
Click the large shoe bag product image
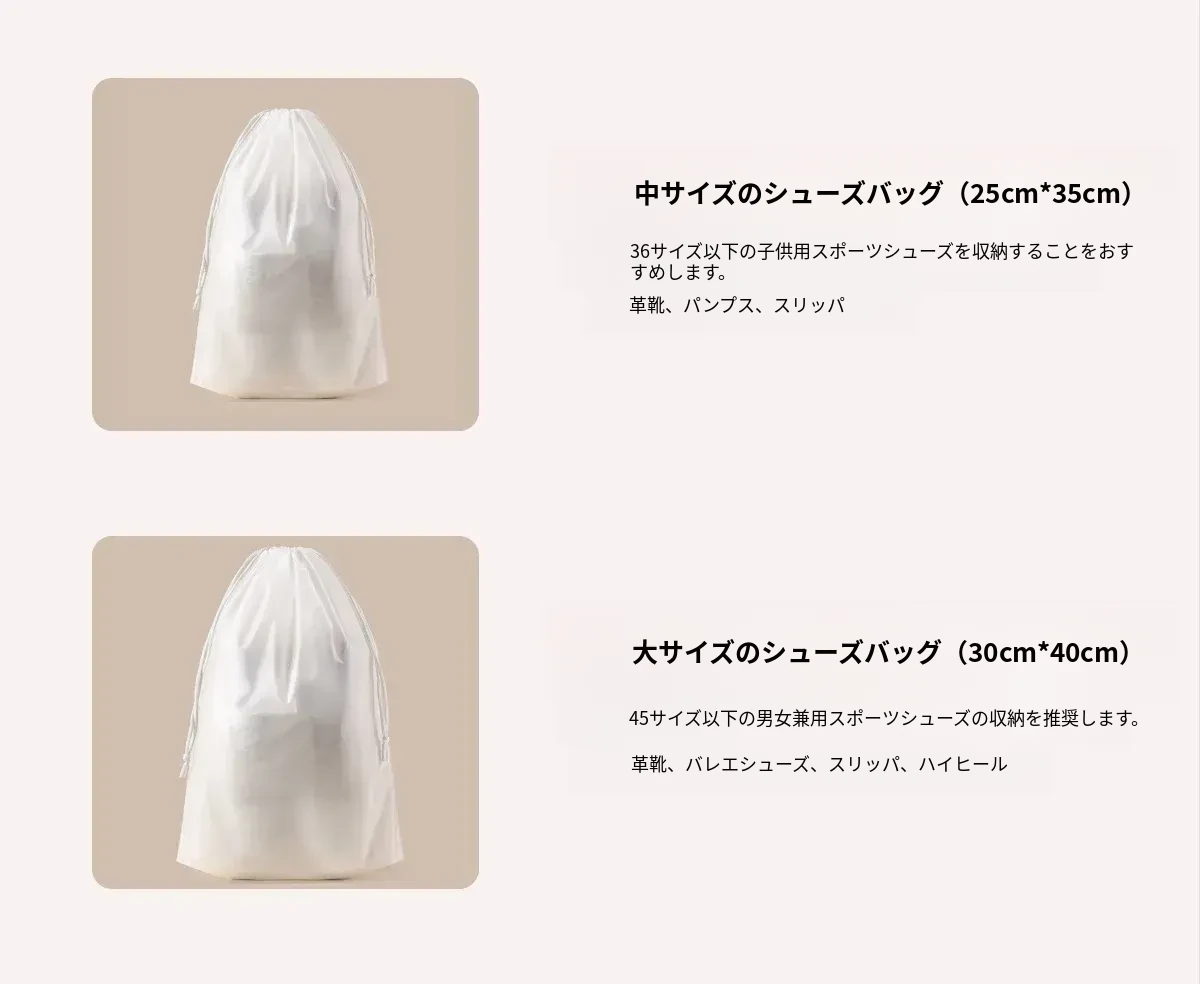coord(285,713)
